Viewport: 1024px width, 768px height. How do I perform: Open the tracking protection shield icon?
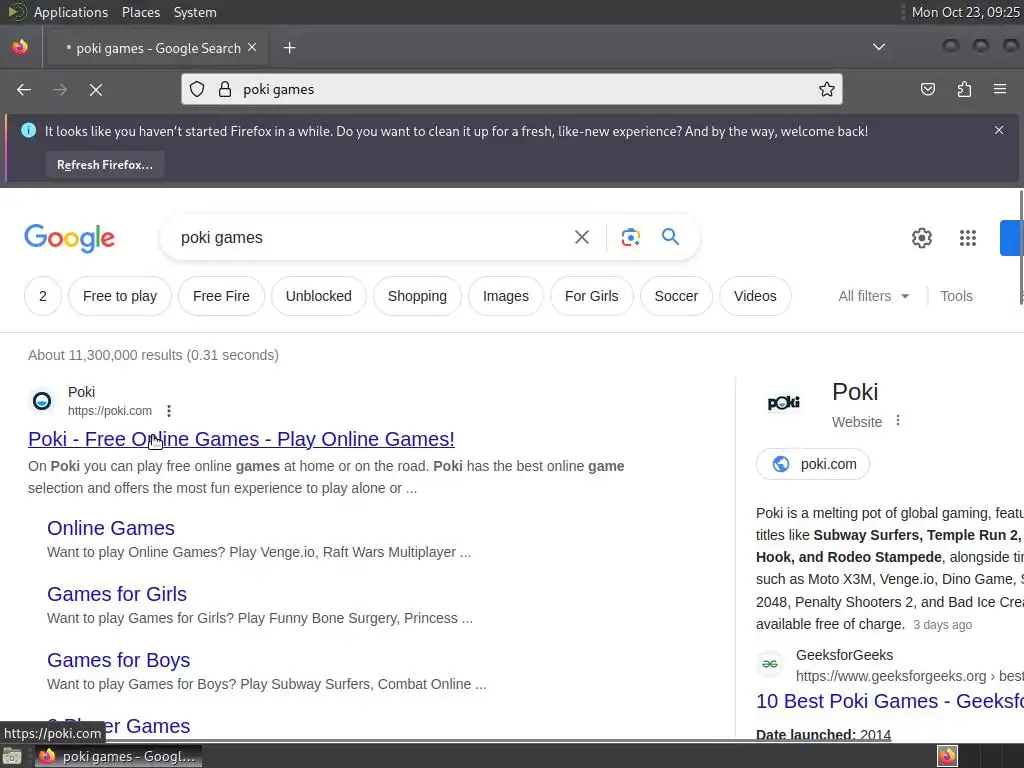pos(197,89)
